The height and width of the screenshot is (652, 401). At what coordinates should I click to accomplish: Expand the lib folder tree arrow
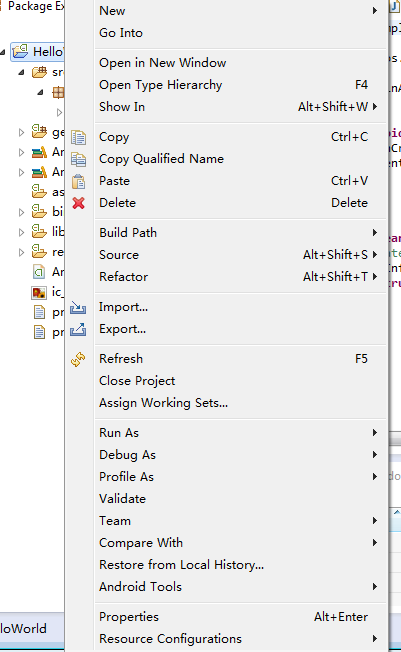click(21, 232)
